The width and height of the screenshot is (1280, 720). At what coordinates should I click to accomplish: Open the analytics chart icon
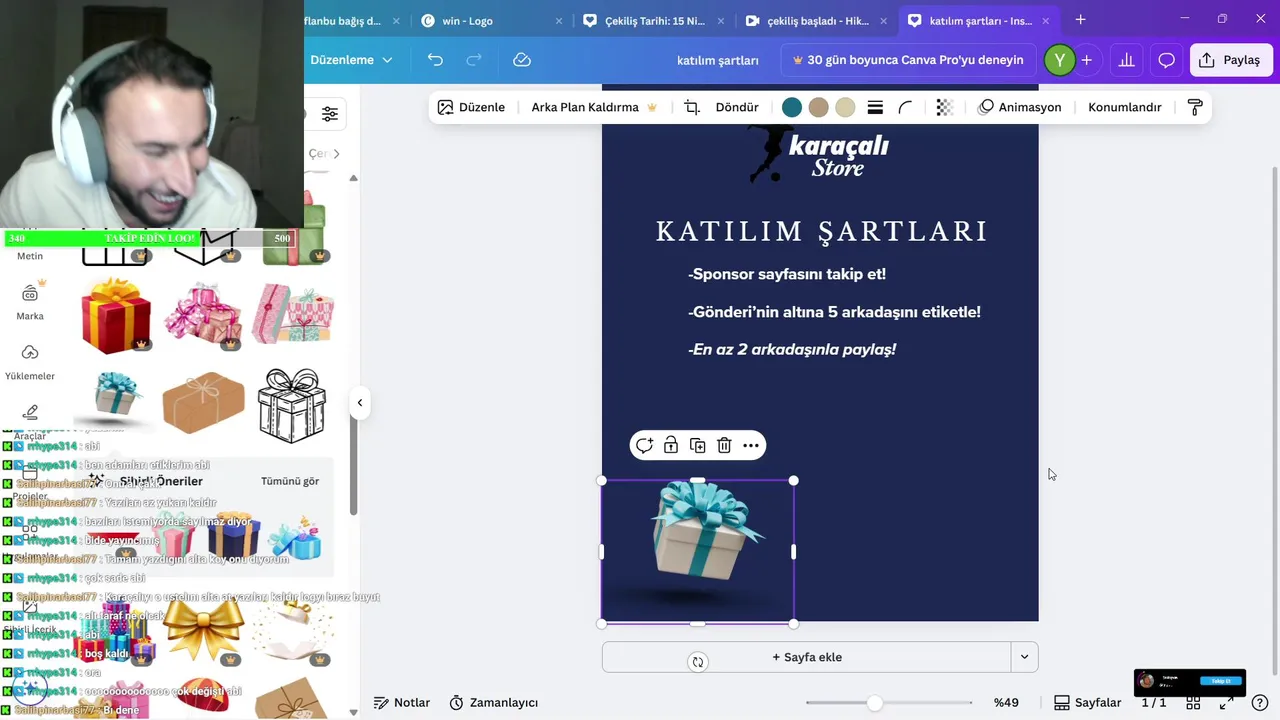click(x=1127, y=60)
